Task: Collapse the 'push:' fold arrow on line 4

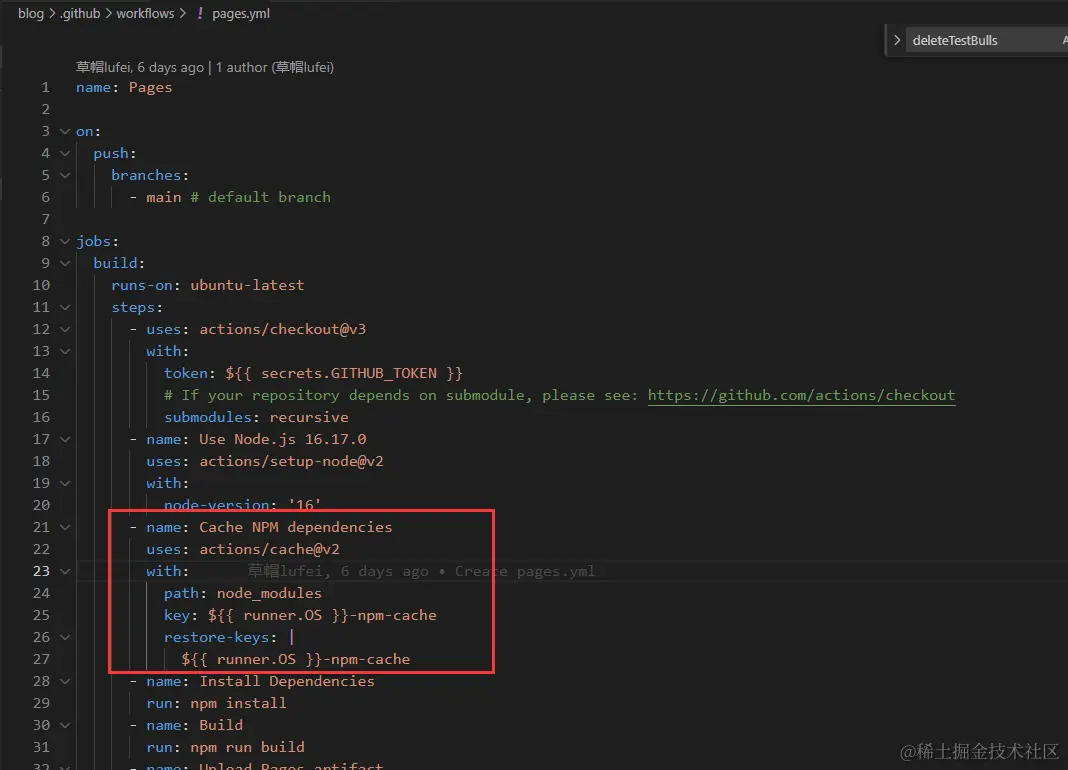Action: [65, 153]
